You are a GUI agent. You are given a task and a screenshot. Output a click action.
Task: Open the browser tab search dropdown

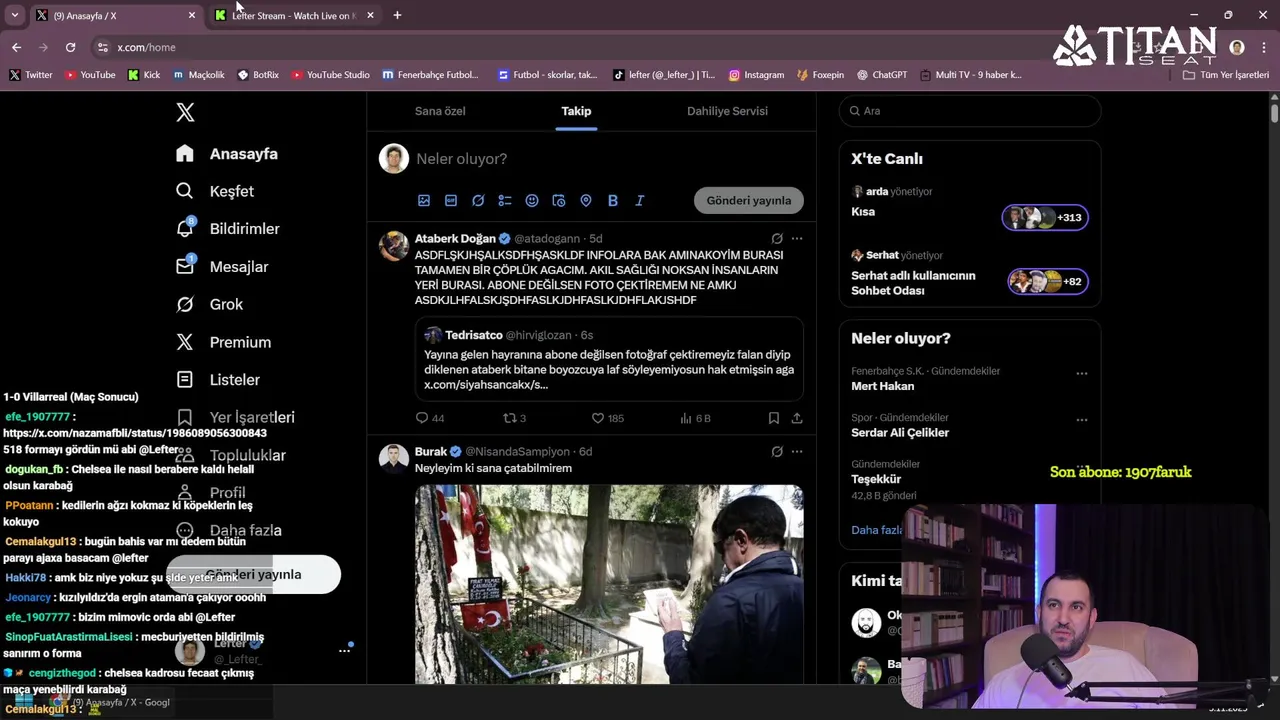15,15
